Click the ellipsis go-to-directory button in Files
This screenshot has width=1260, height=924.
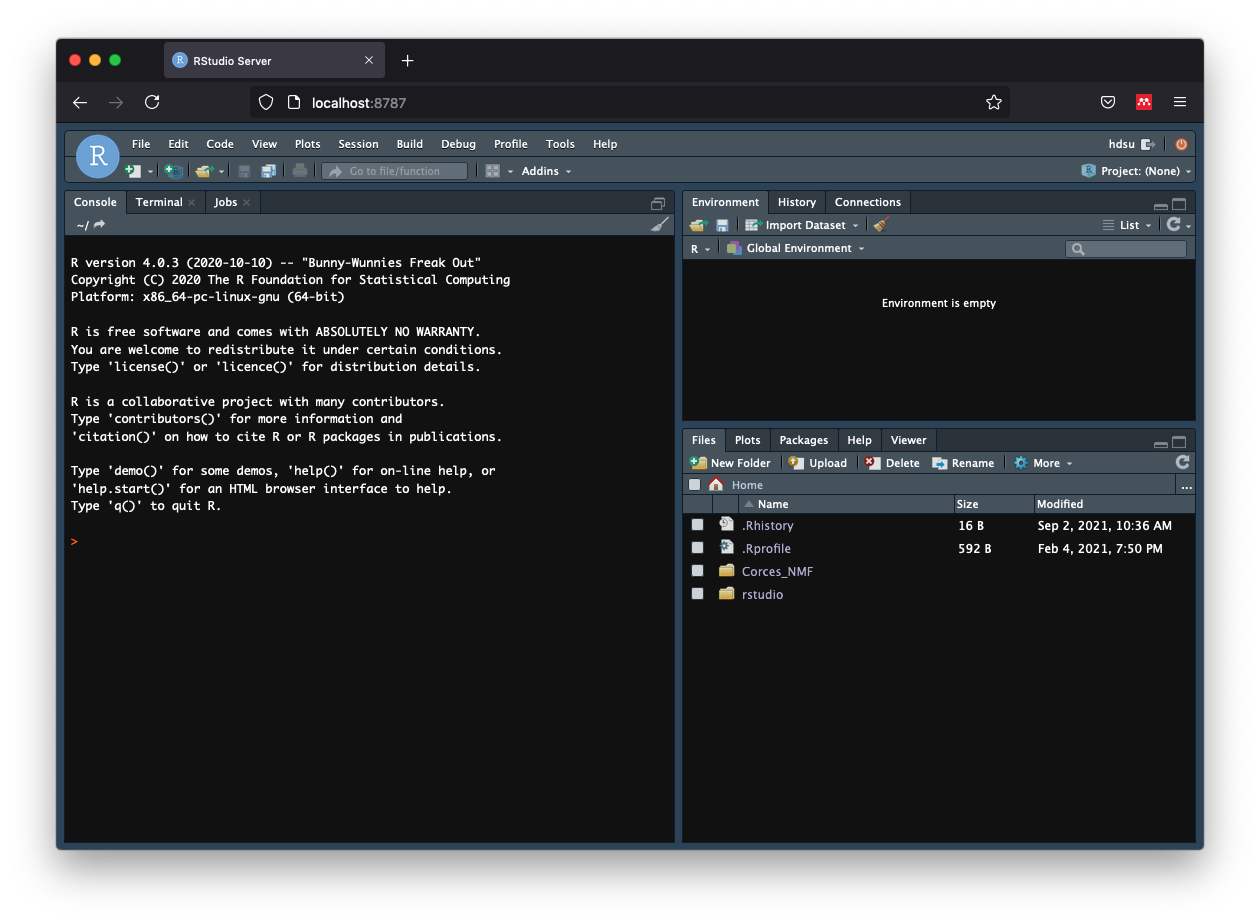(1186, 486)
